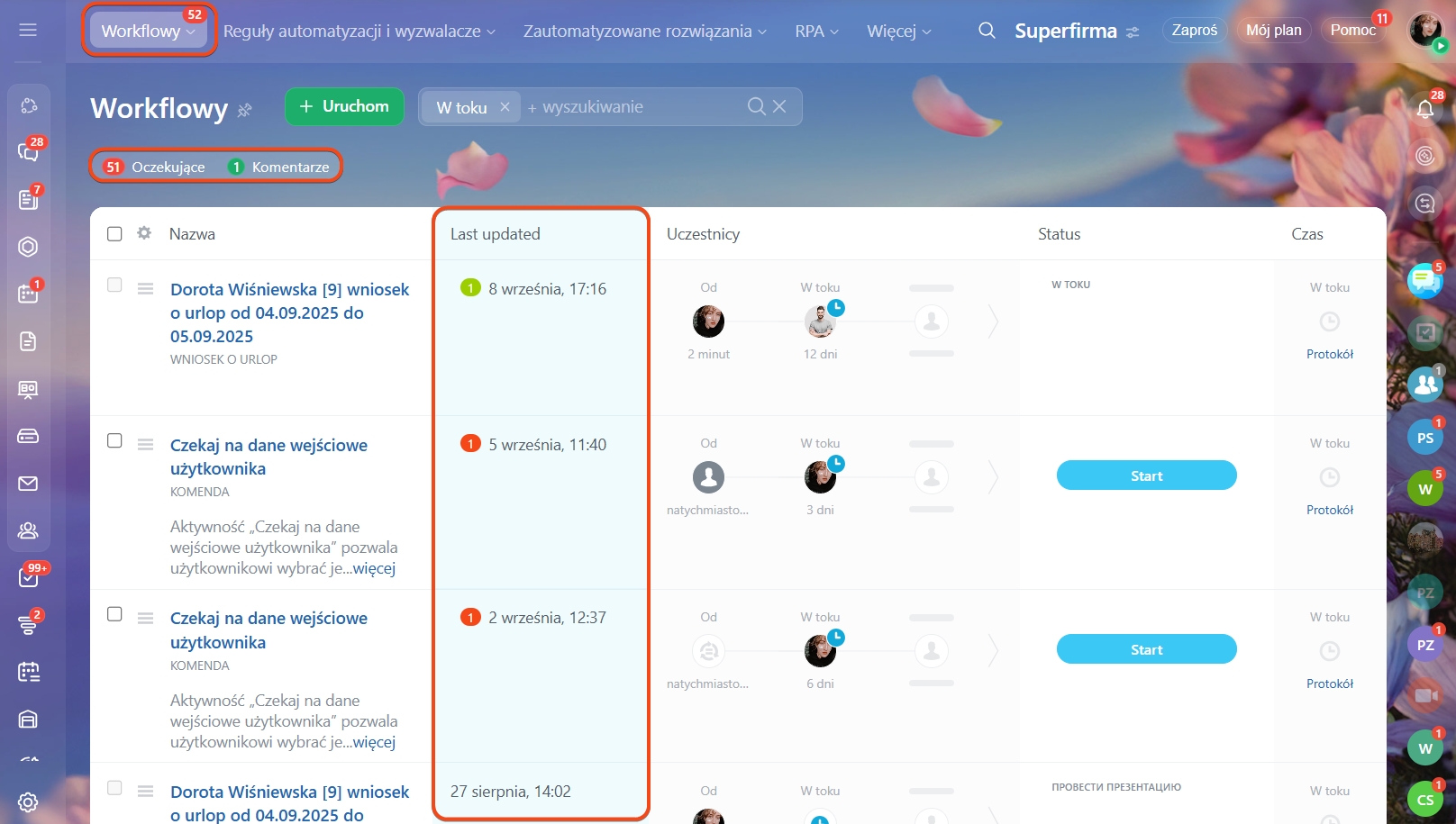This screenshot has height=824, width=1456.
Task: Expand participants arrow in 8 września row
Action: point(993,321)
